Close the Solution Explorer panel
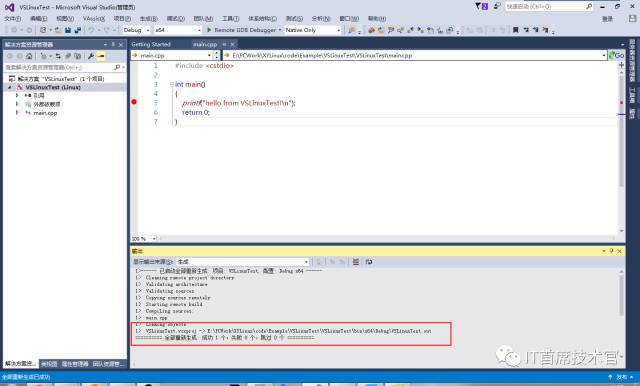Screen dimensions: 640x386 pyautogui.click(x=121, y=44)
